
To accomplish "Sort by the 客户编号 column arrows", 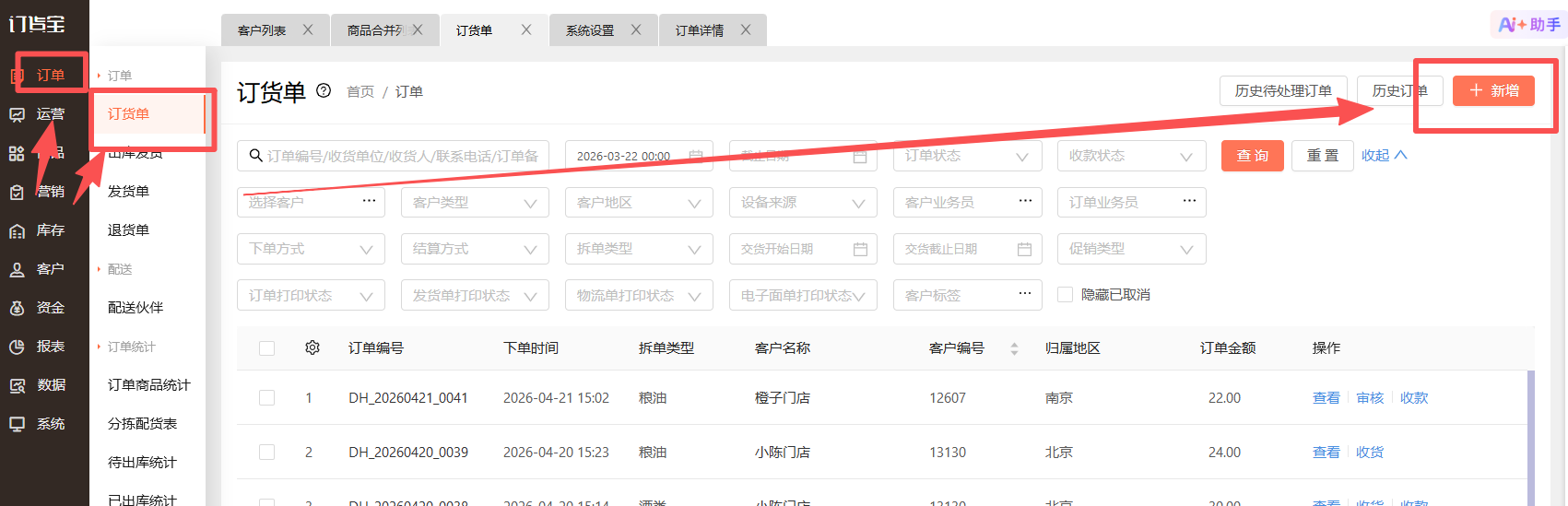I will tap(1014, 348).
